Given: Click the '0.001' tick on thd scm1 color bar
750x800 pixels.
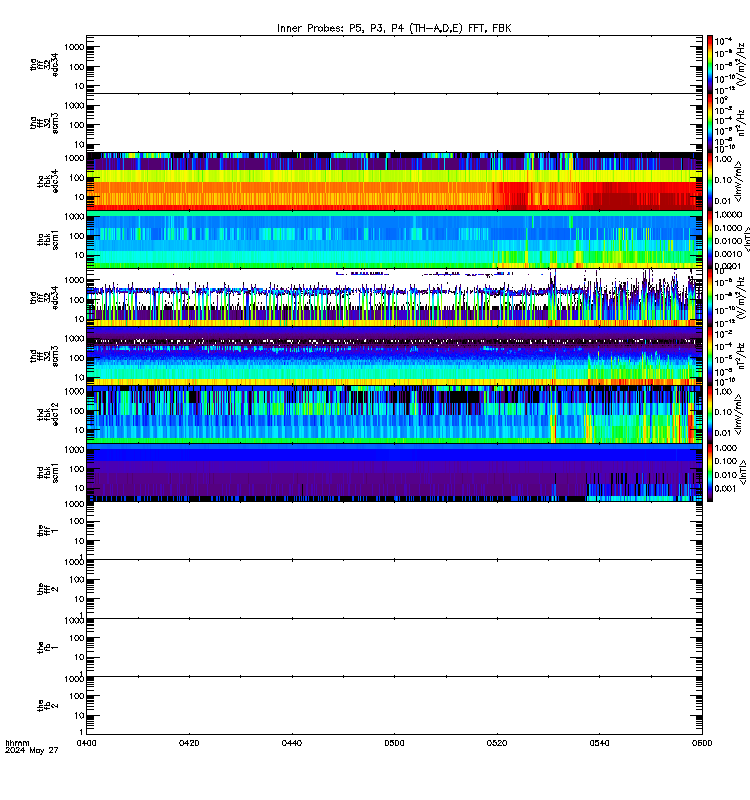Looking at the screenshot, I should coord(726,488).
